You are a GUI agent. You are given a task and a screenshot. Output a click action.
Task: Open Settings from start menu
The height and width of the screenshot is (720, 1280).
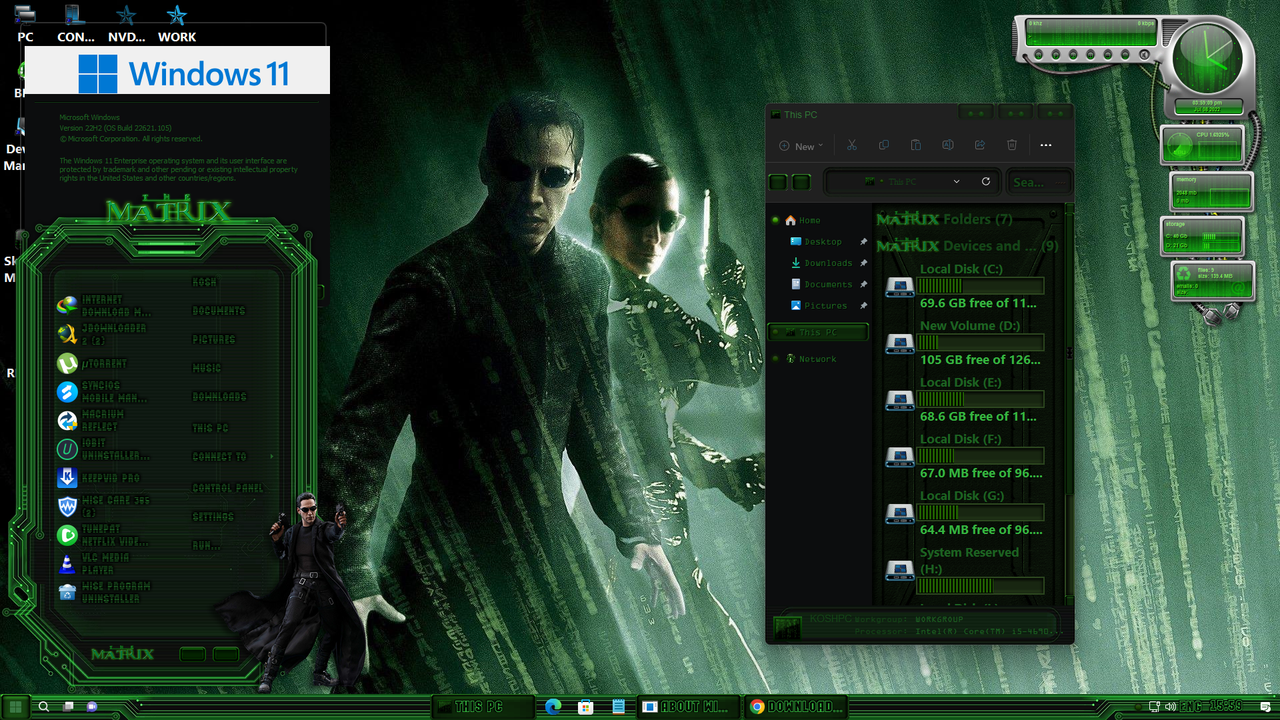pos(213,518)
